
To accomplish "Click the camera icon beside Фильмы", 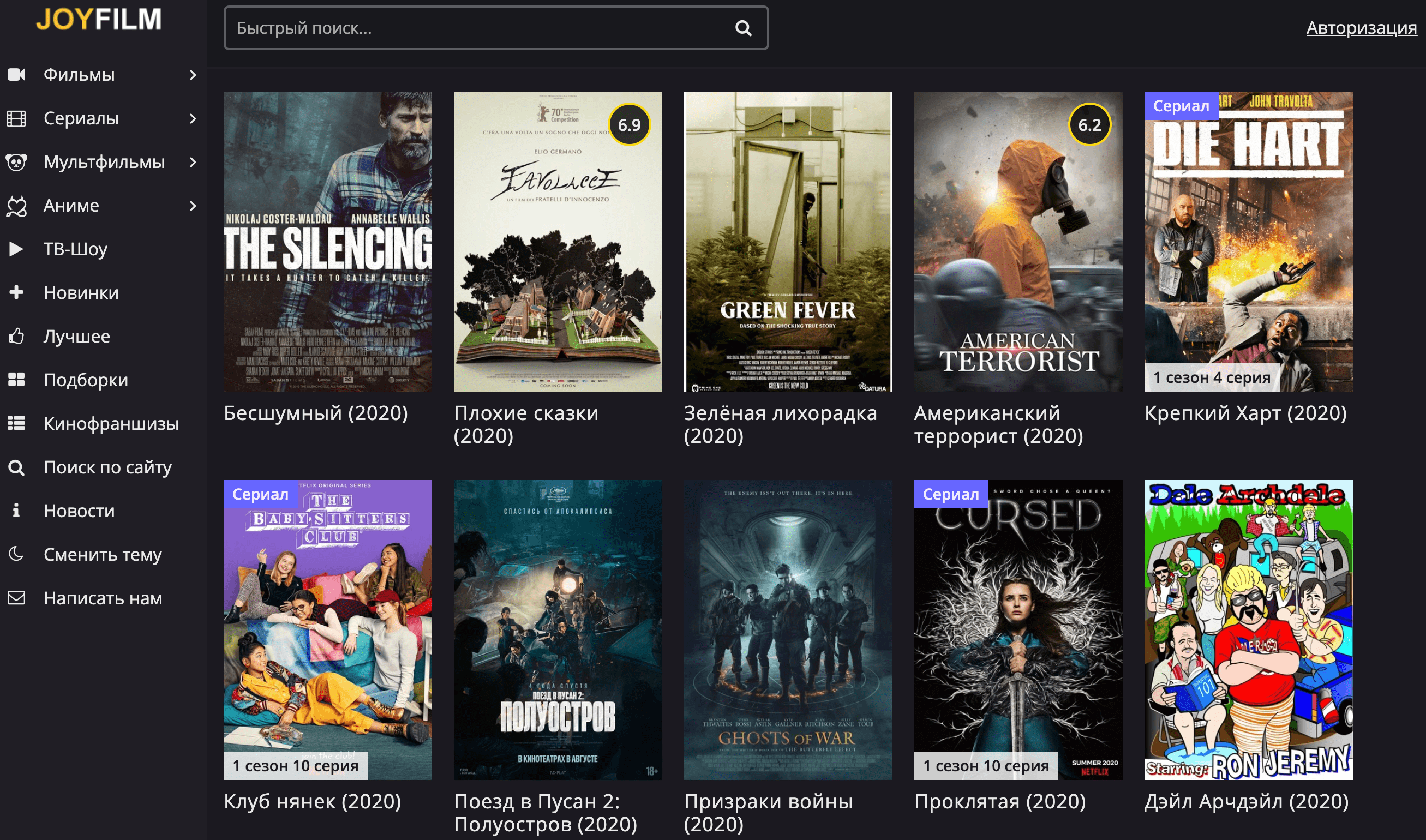I will coord(16,74).
